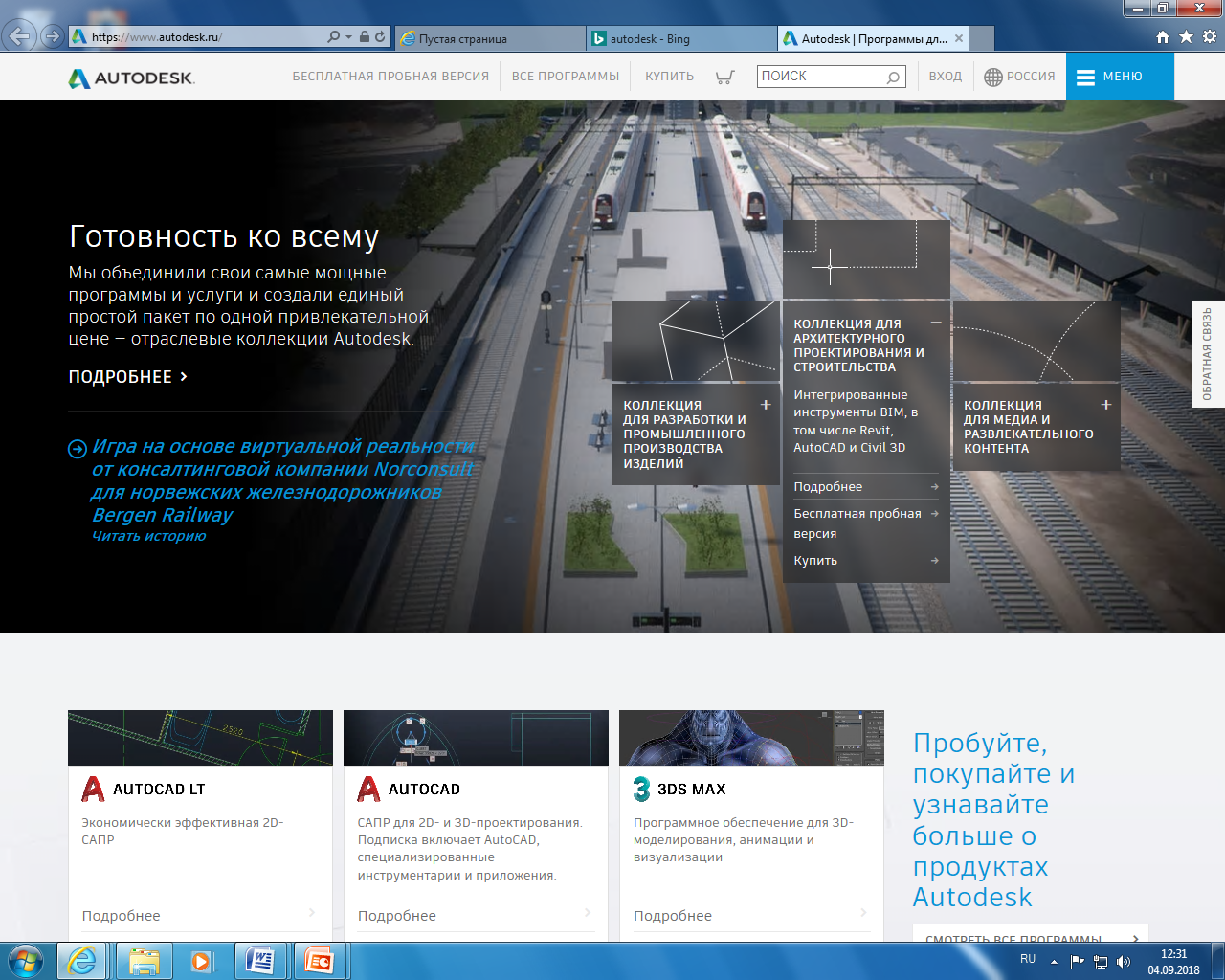
Task: Click the ПОДРОБНЕЕ link under the headline
Action: (127, 377)
